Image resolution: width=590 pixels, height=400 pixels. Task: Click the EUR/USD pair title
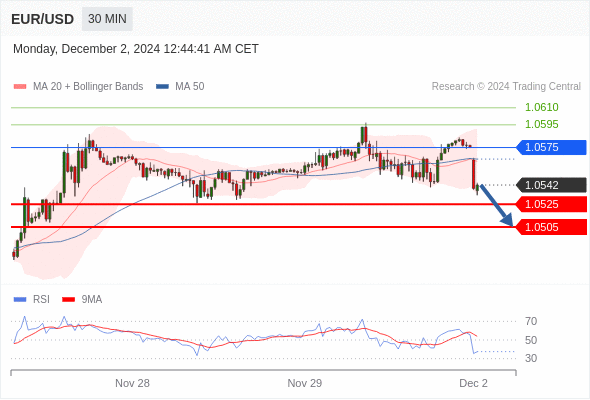pyautogui.click(x=43, y=19)
